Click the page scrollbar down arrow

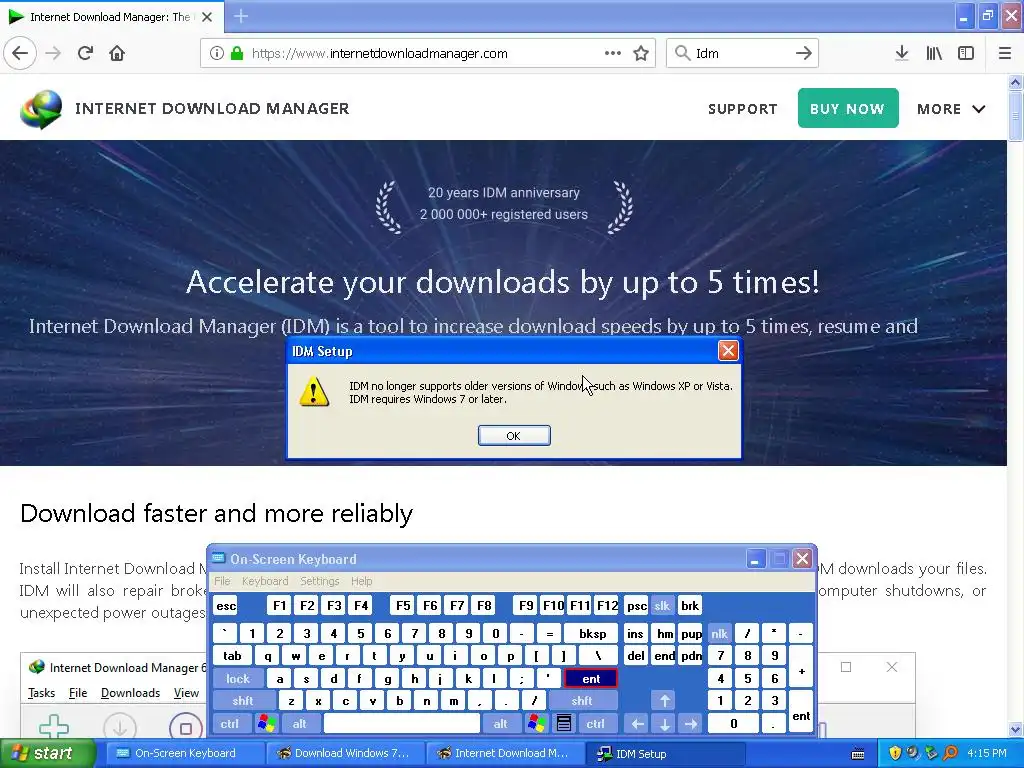[x=1015, y=729]
